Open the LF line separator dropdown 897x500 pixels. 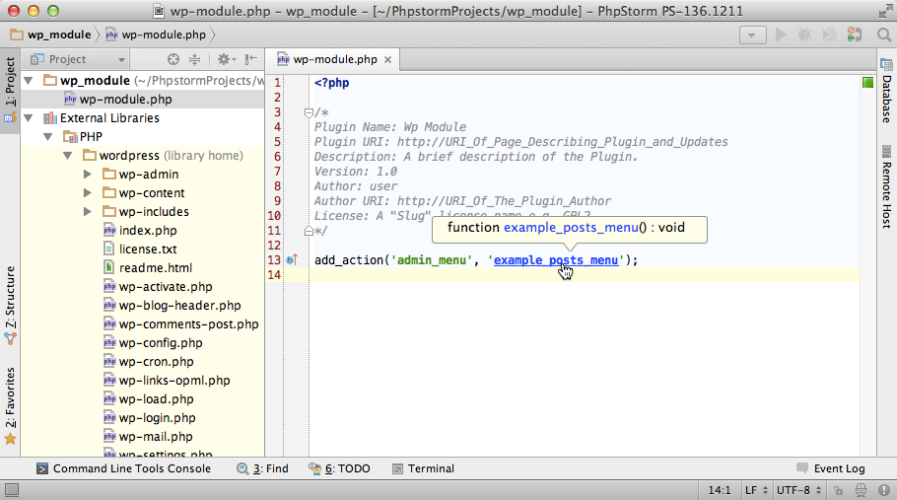click(756, 490)
